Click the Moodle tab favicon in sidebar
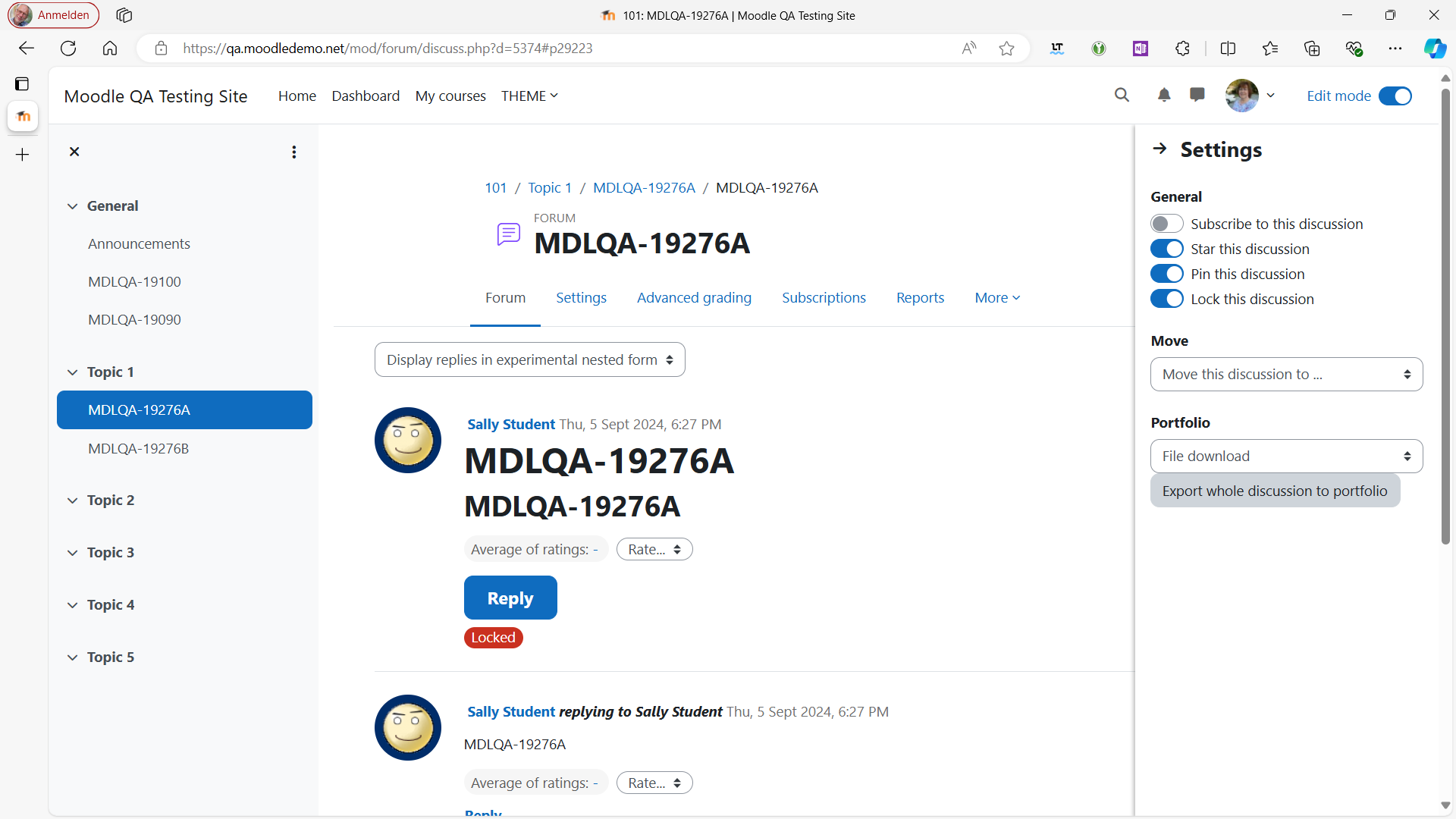 23,116
